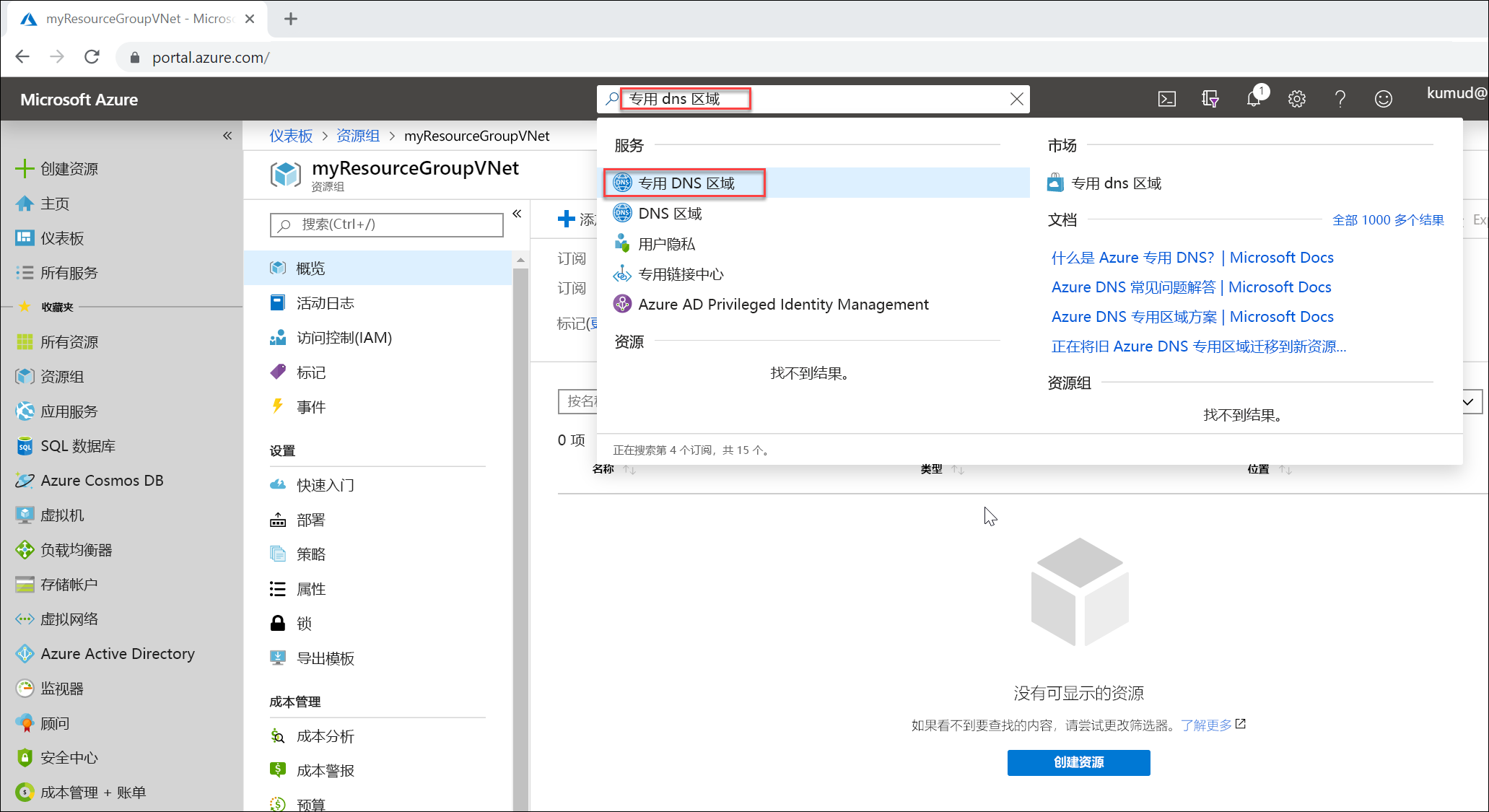Screen dimensions: 1489x812
Task: Click the search input field at top
Action: [813, 98]
